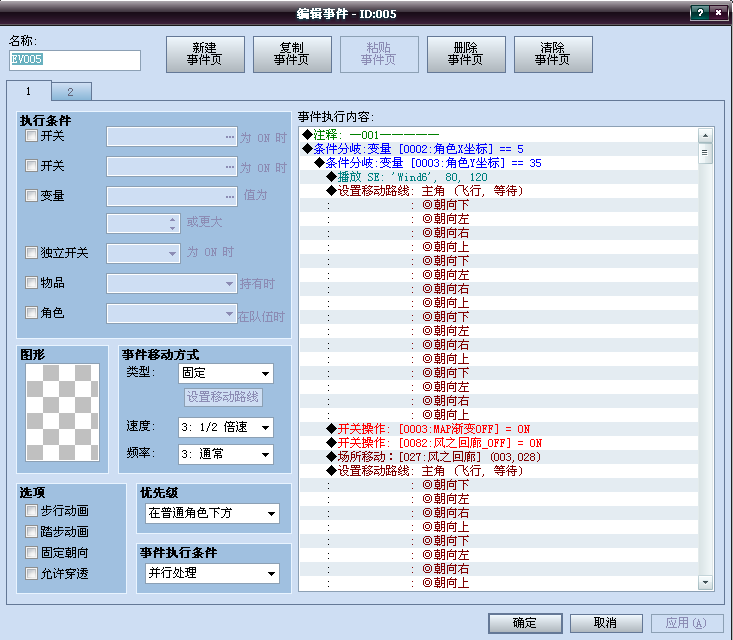Toggle 踏步动画 option checkbox
Image resolution: width=733 pixels, height=640 pixels.
click(x=31, y=532)
